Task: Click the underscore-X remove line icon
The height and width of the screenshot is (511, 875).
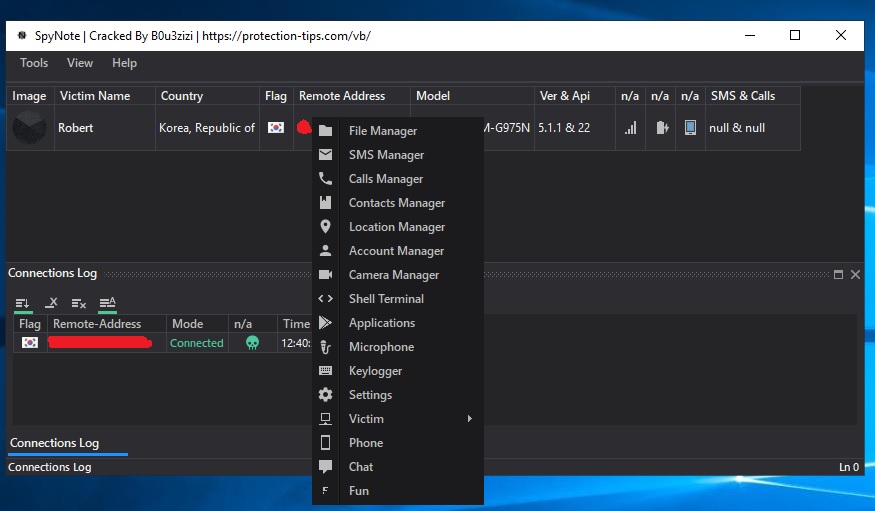Action: (51, 303)
